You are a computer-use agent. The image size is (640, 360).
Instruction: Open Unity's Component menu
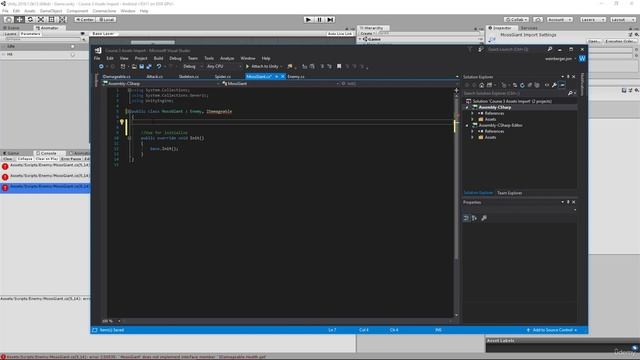click(77, 11)
